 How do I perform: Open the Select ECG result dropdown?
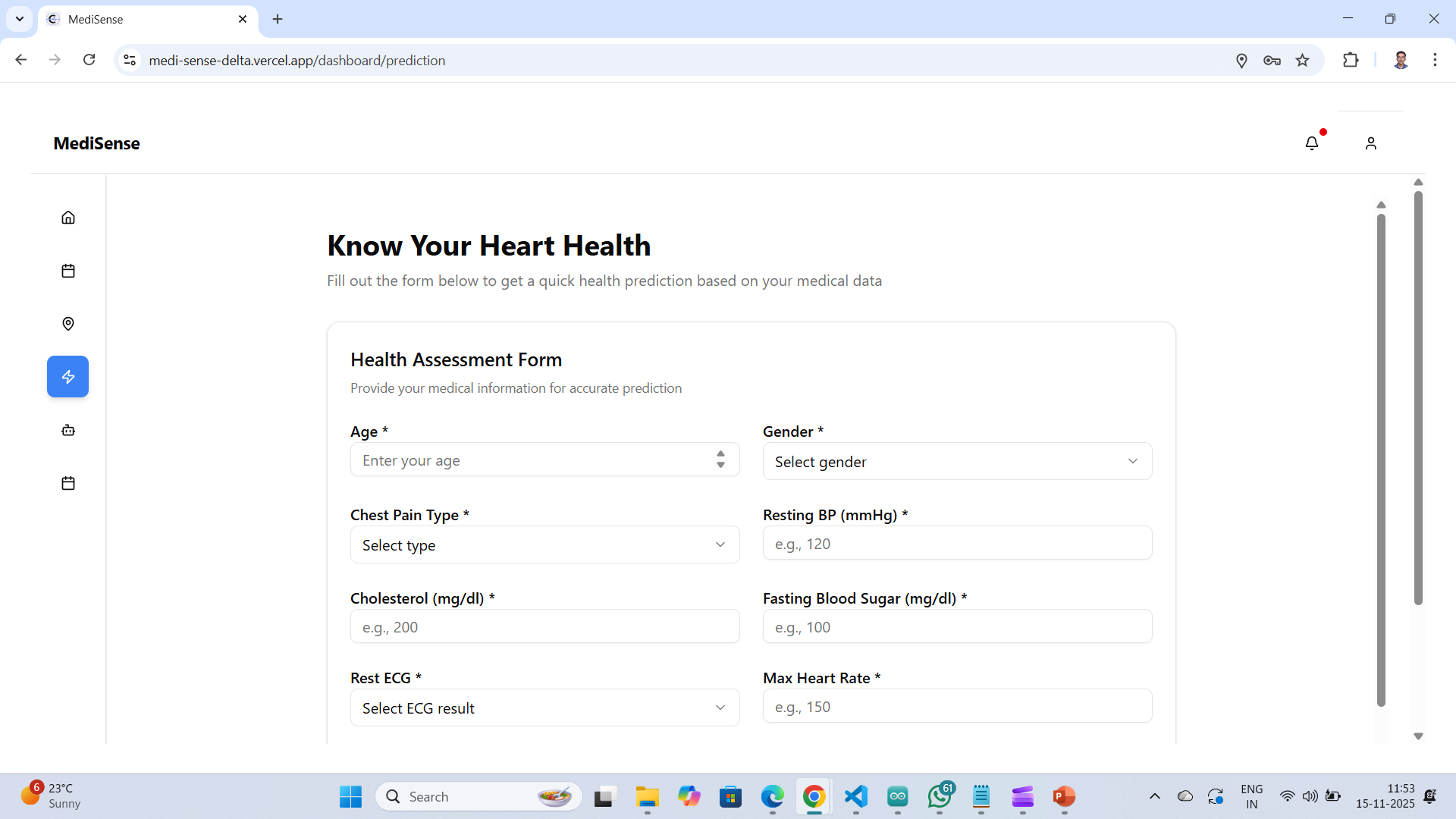coord(544,708)
